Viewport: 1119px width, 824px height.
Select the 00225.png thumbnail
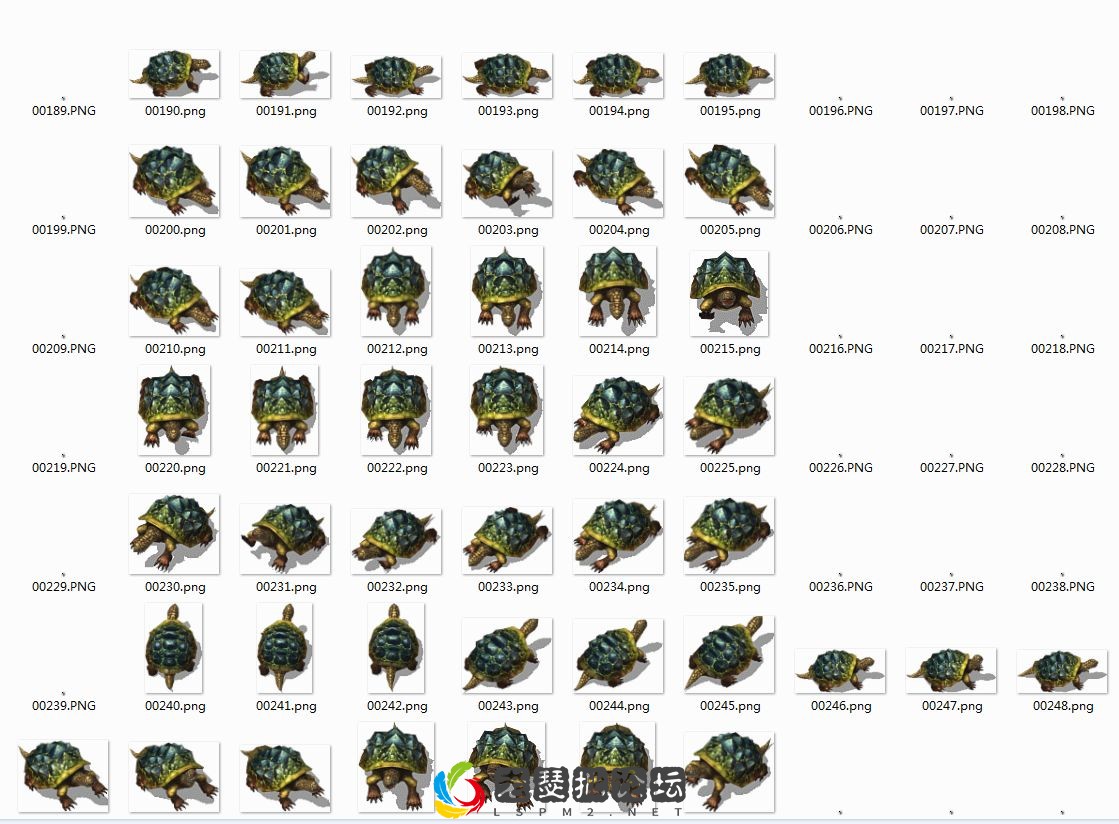(x=729, y=416)
